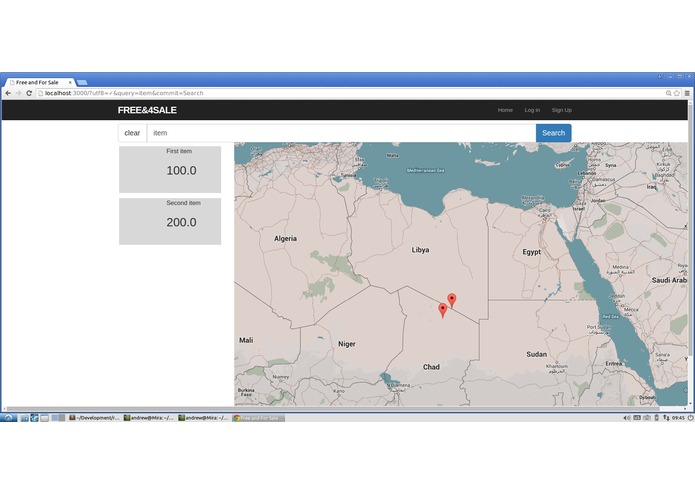Focus the search query input field

(x=341, y=133)
